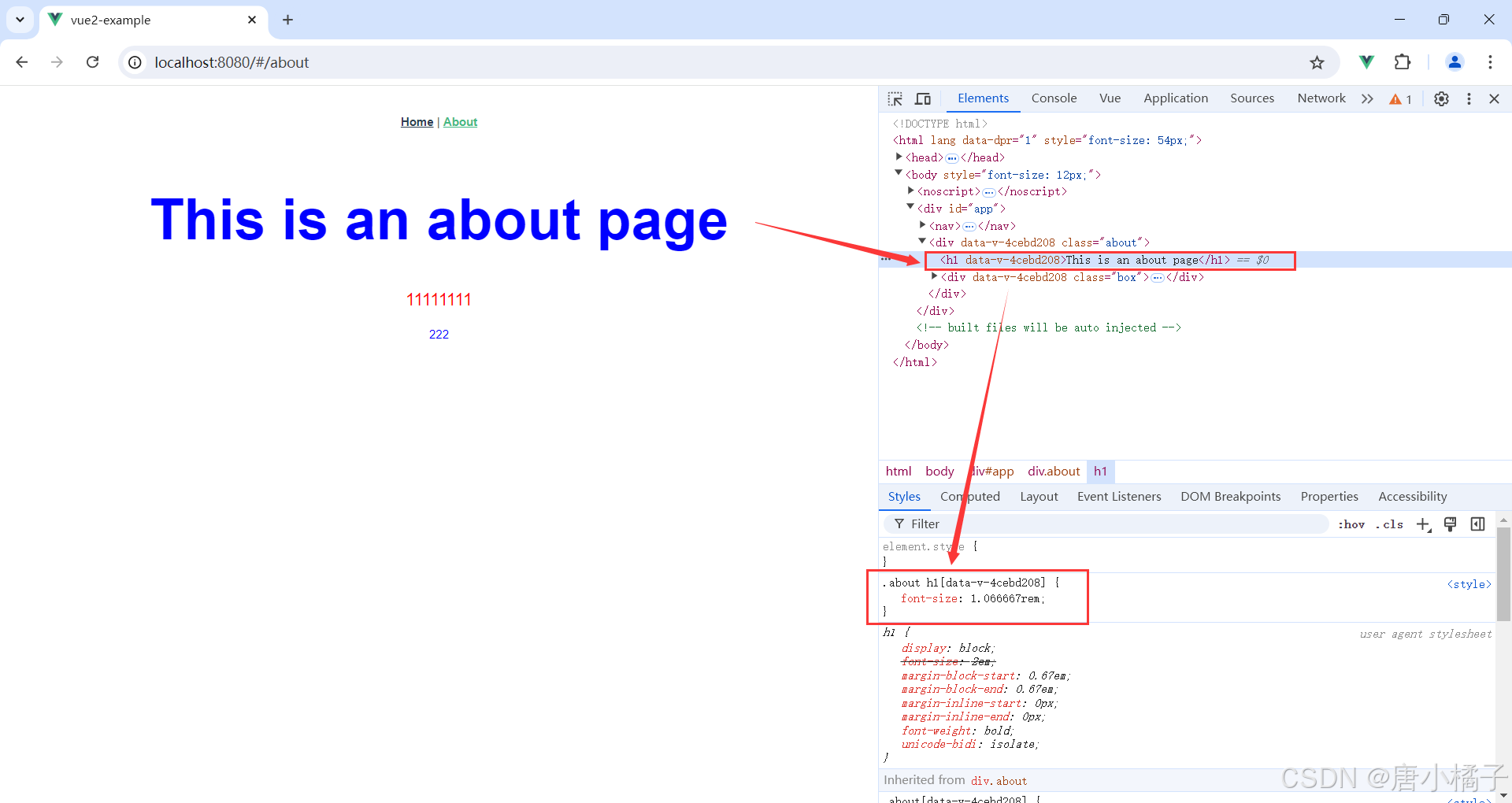This screenshot has width=1512, height=803.
Task: Close the vue2-example tab
Action: pos(252,20)
